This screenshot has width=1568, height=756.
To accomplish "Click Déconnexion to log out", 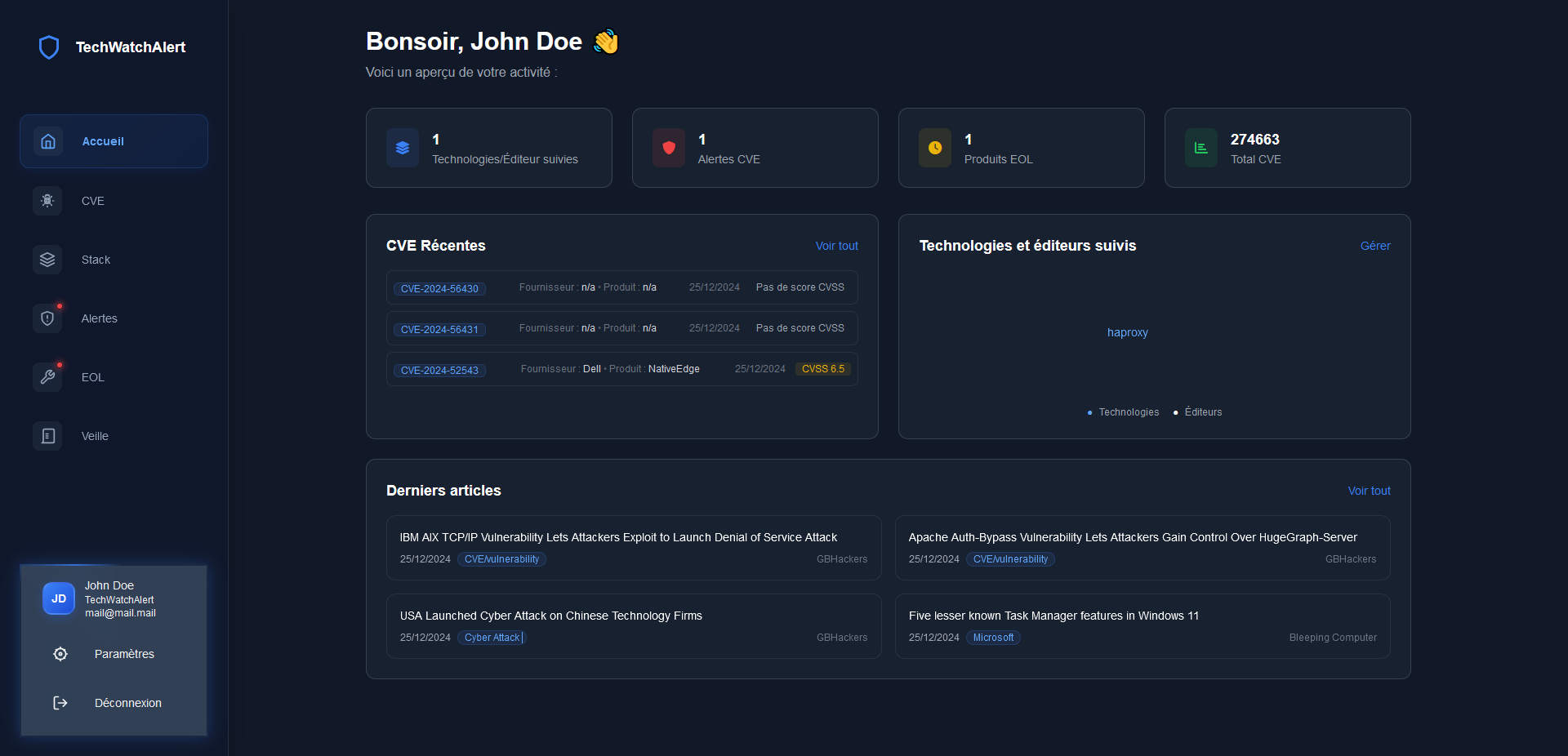I will [x=114, y=703].
